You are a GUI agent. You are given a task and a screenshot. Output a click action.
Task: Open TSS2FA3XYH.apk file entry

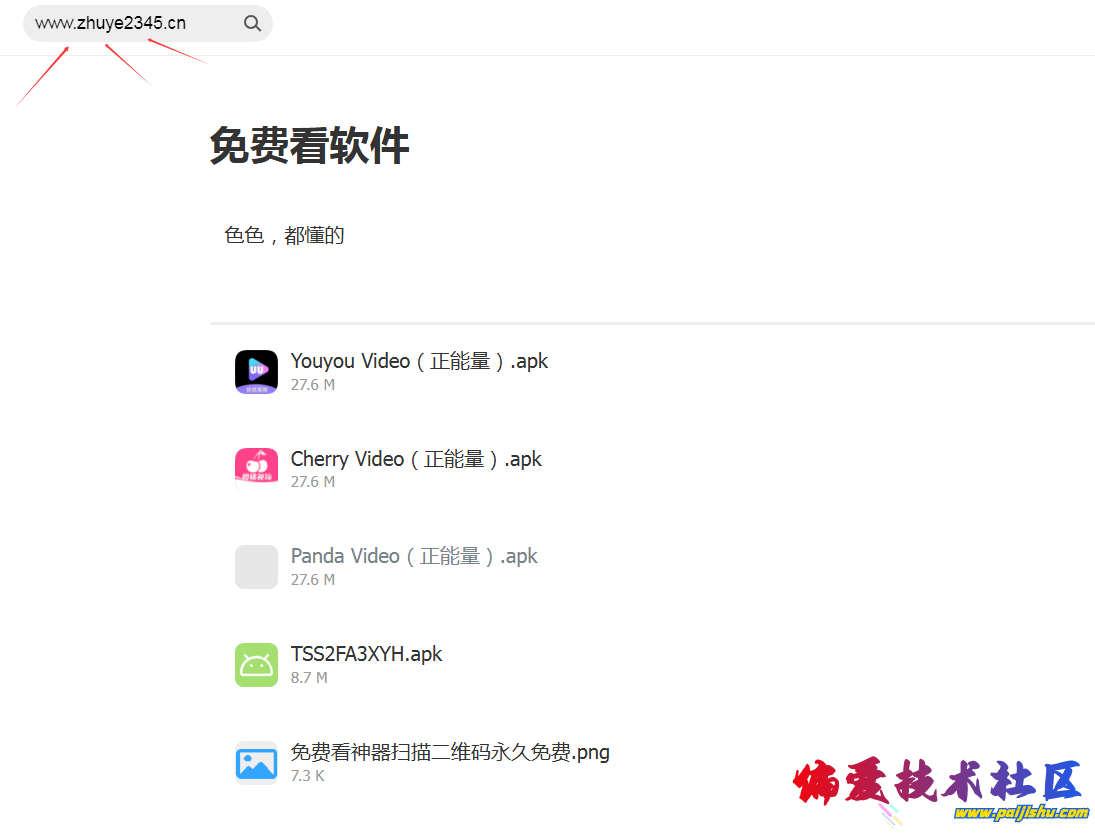point(366,653)
